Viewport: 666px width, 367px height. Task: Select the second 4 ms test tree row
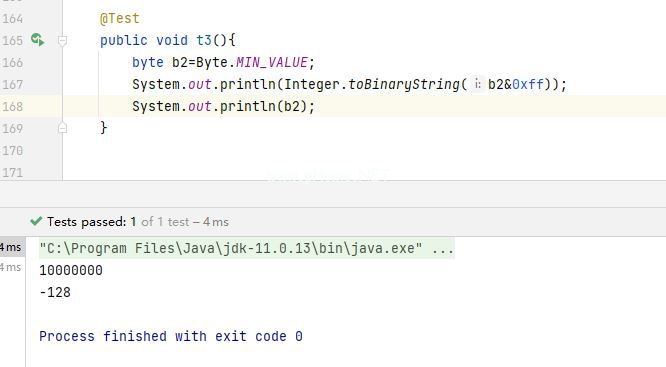tap(11, 268)
